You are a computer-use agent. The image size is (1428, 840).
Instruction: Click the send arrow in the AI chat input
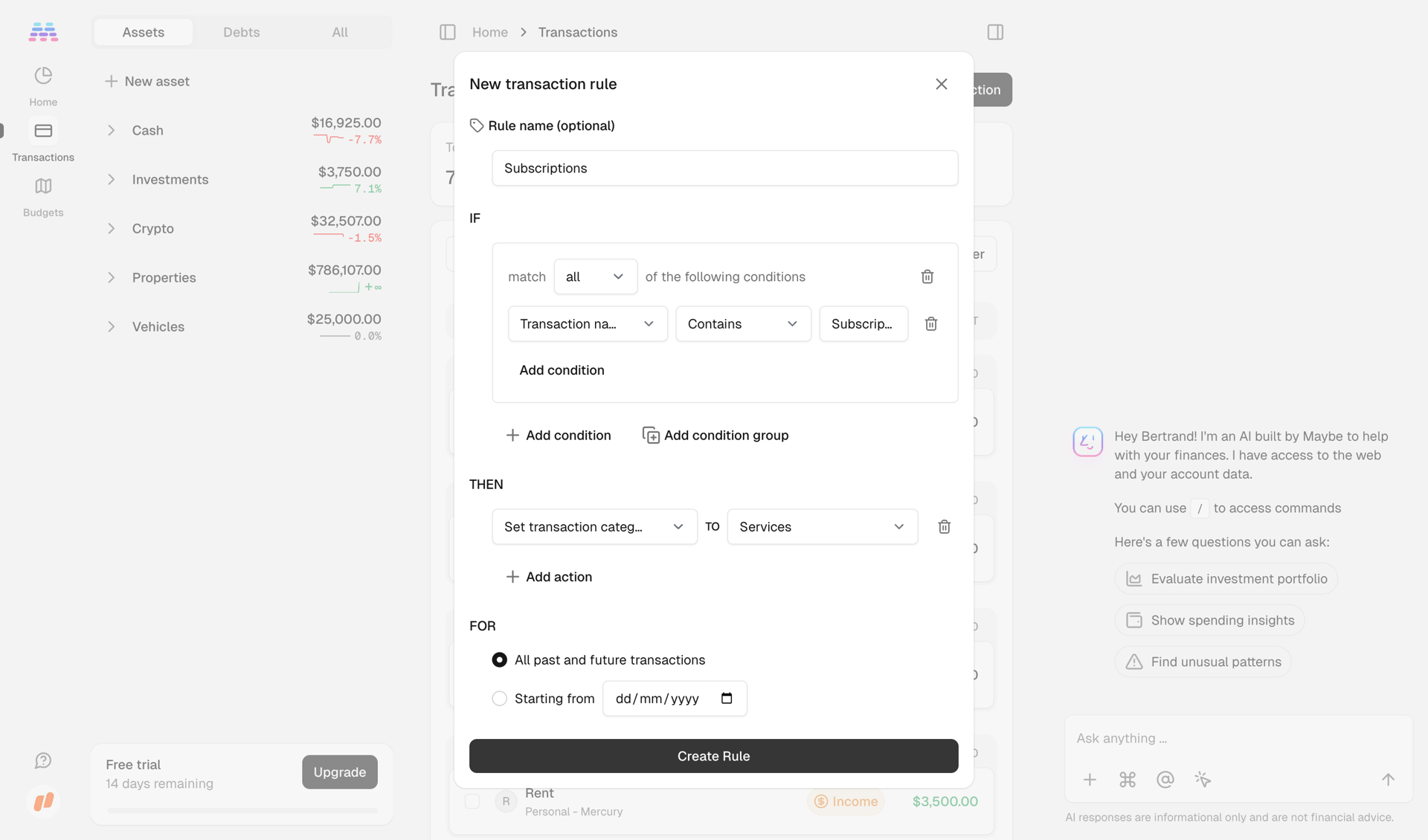coord(1389,780)
